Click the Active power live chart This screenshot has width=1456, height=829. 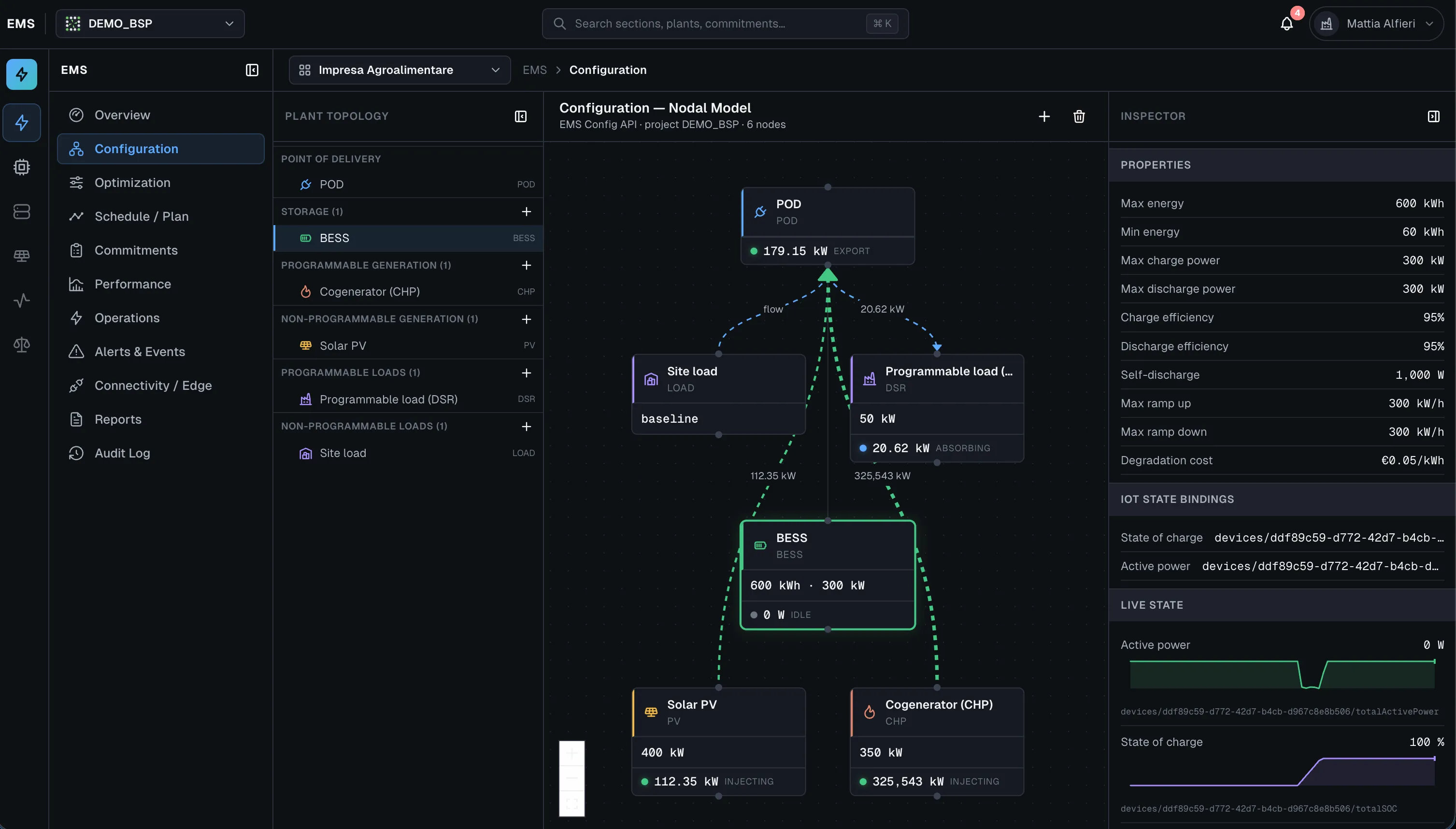click(1282, 674)
